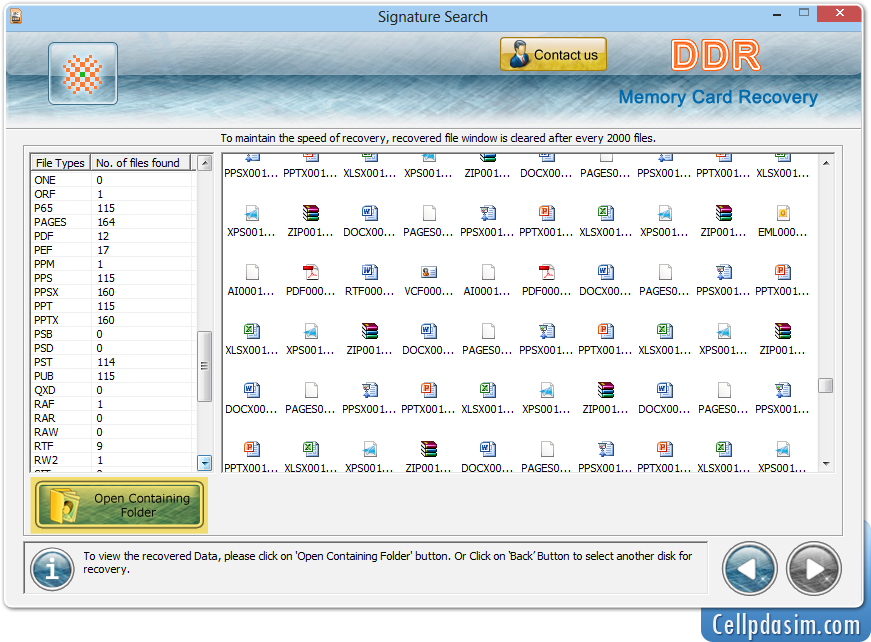This screenshot has height=642, width=871.
Task: Click the checkered DDR logo image
Action: pos(82,73)
